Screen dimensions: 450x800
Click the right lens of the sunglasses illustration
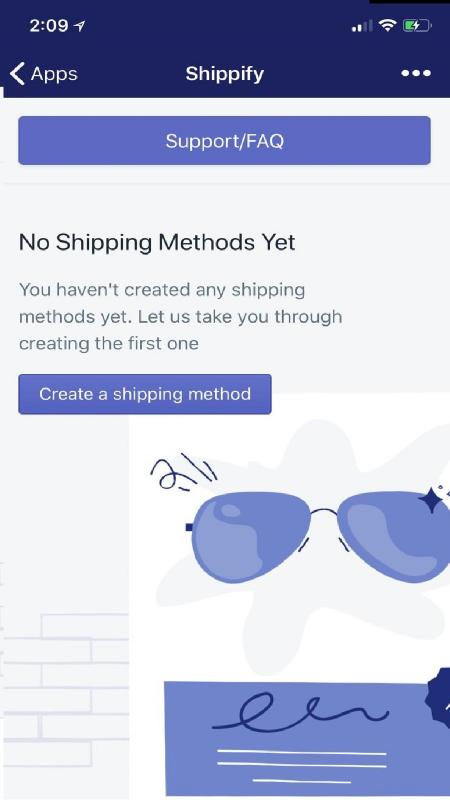(393, 536)
